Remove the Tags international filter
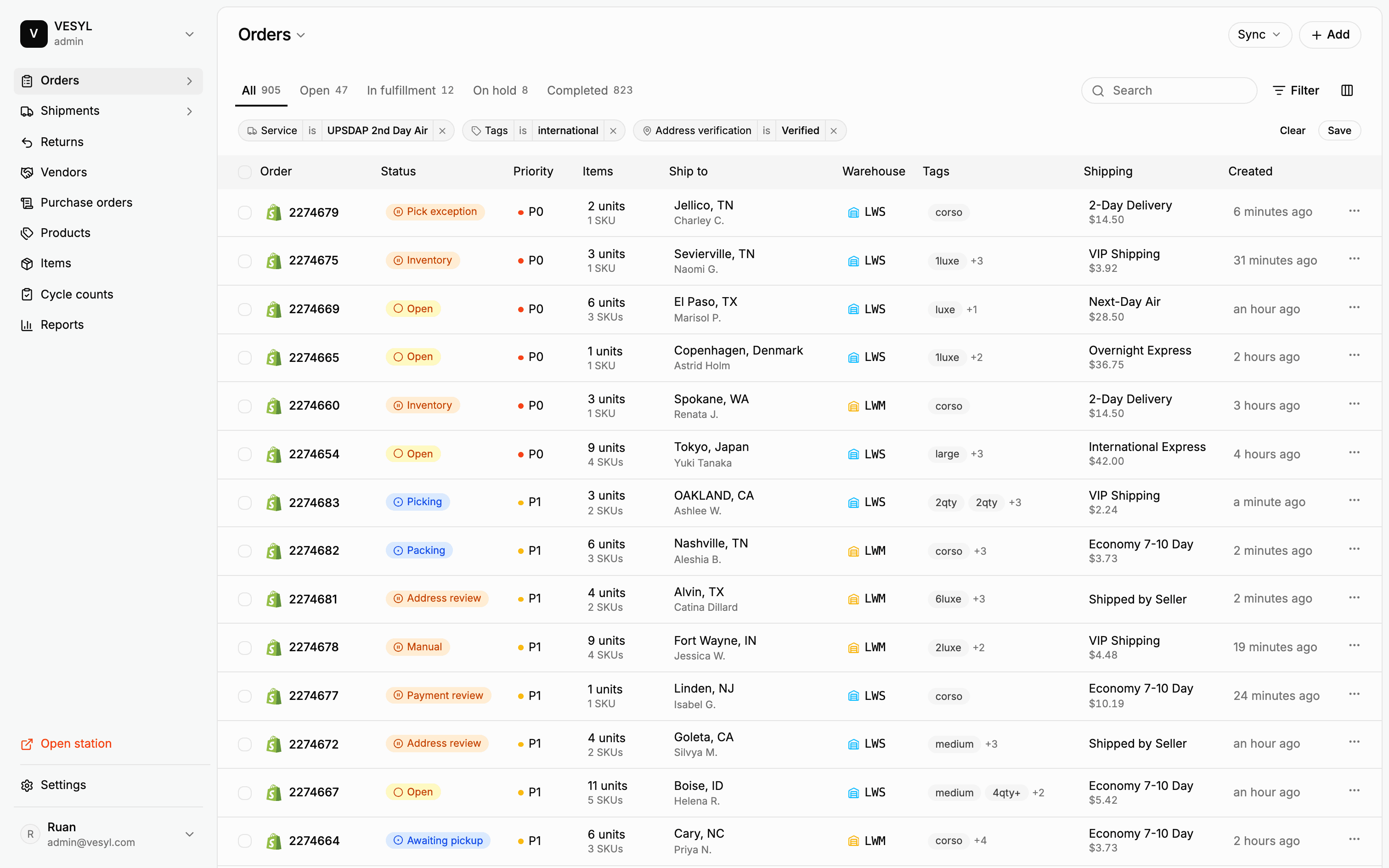This screenshot has width=1389, height=868. click(x=614, y=131)
